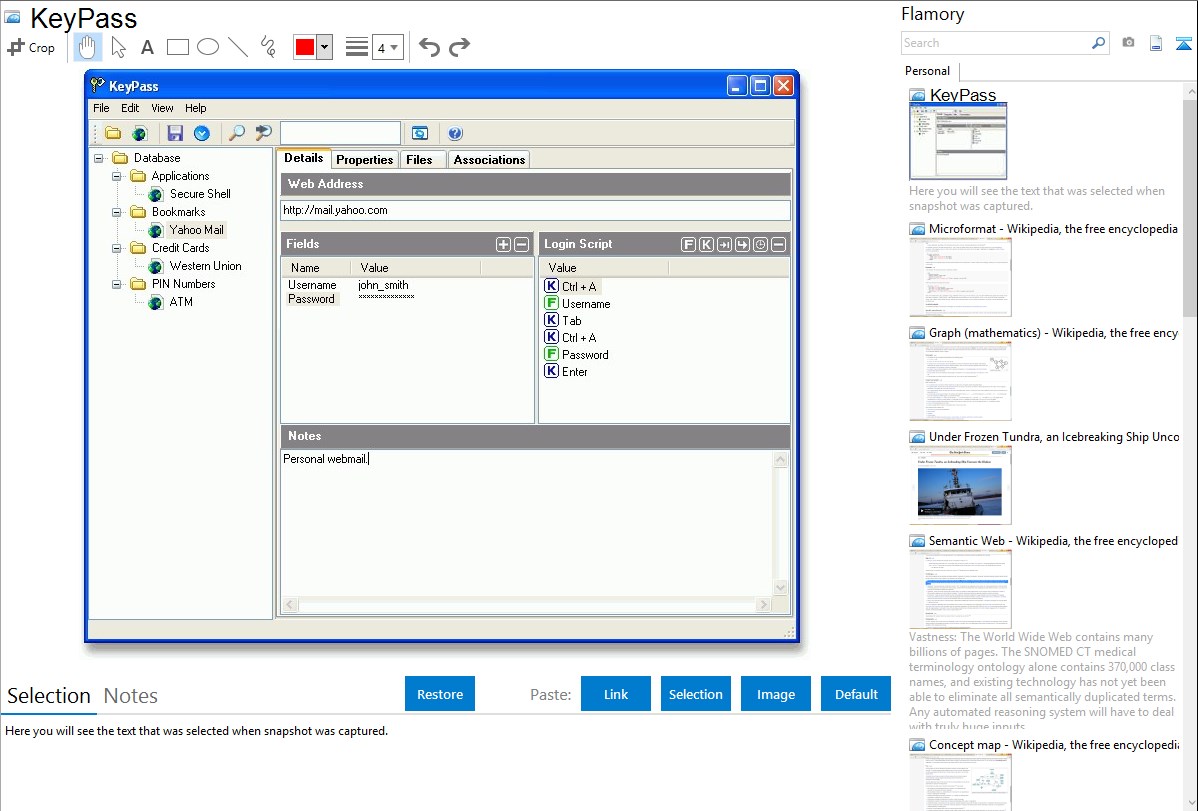Screen dimensions: 1198x811
Task: Collapse the Database tree node
Action: [x=99, y=158]
